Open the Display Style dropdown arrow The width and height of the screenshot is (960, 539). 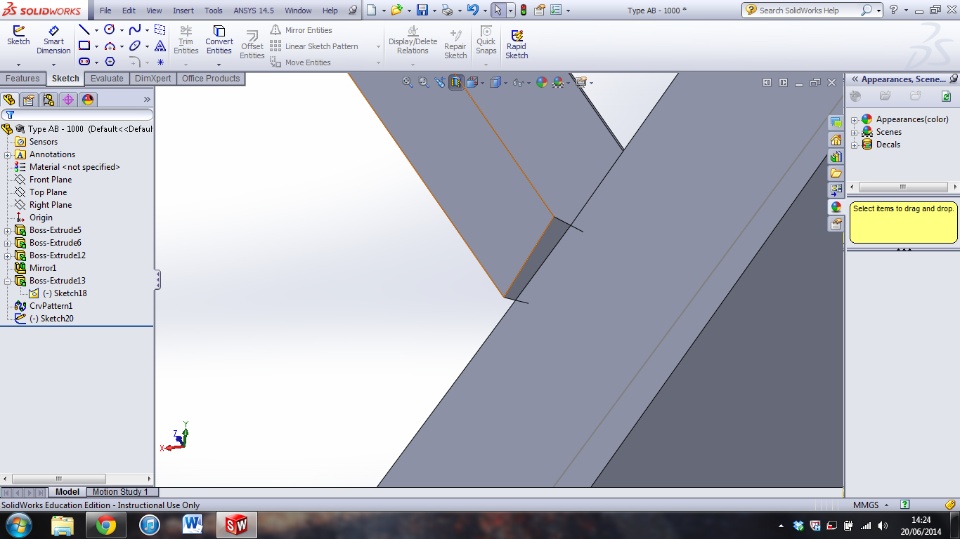click(x=506, y=83)
